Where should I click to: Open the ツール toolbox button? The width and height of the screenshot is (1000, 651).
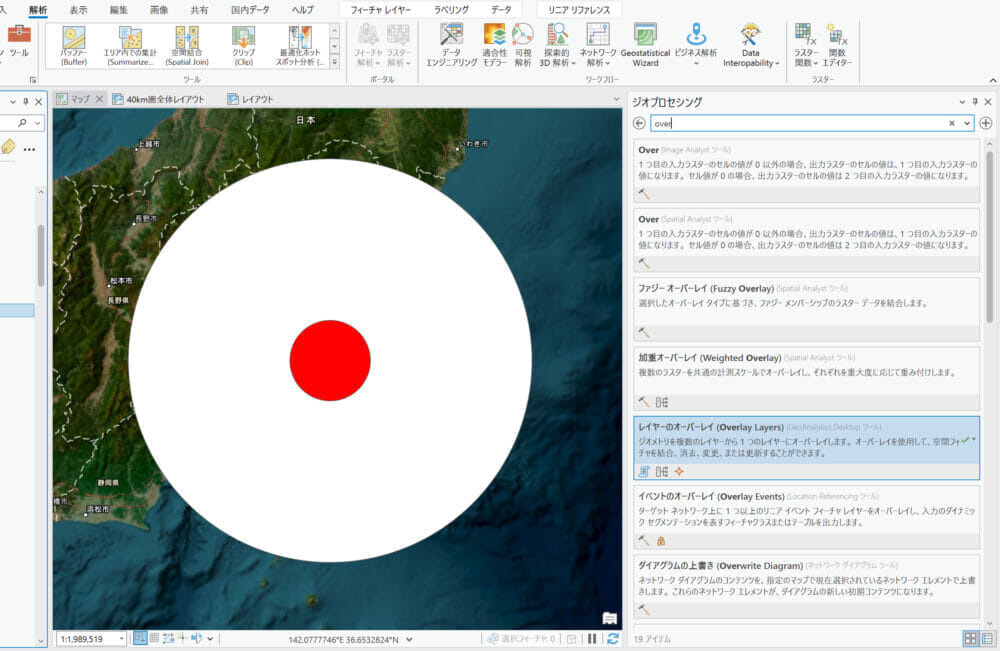click(x=19, y=40)
